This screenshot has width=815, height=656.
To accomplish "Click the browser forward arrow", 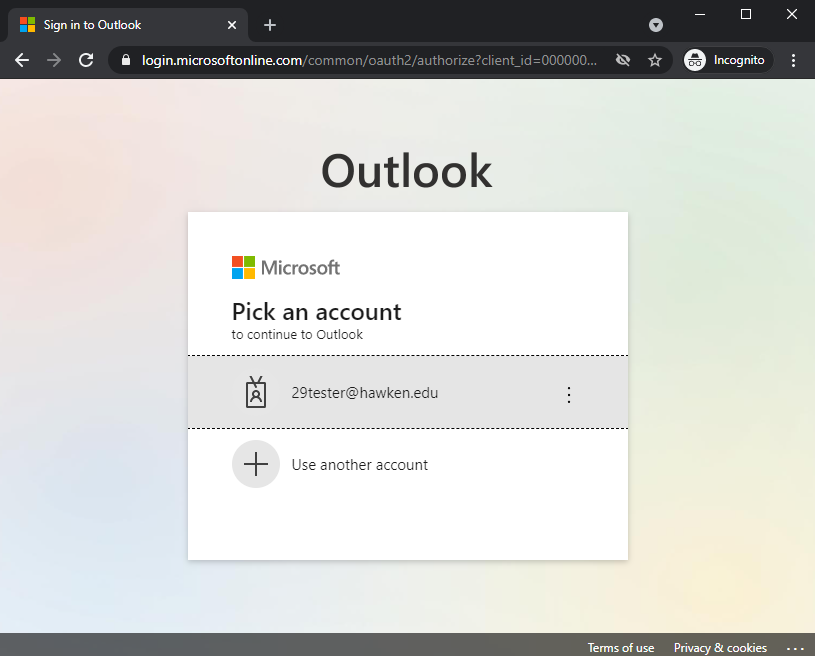I will [54, 60].
